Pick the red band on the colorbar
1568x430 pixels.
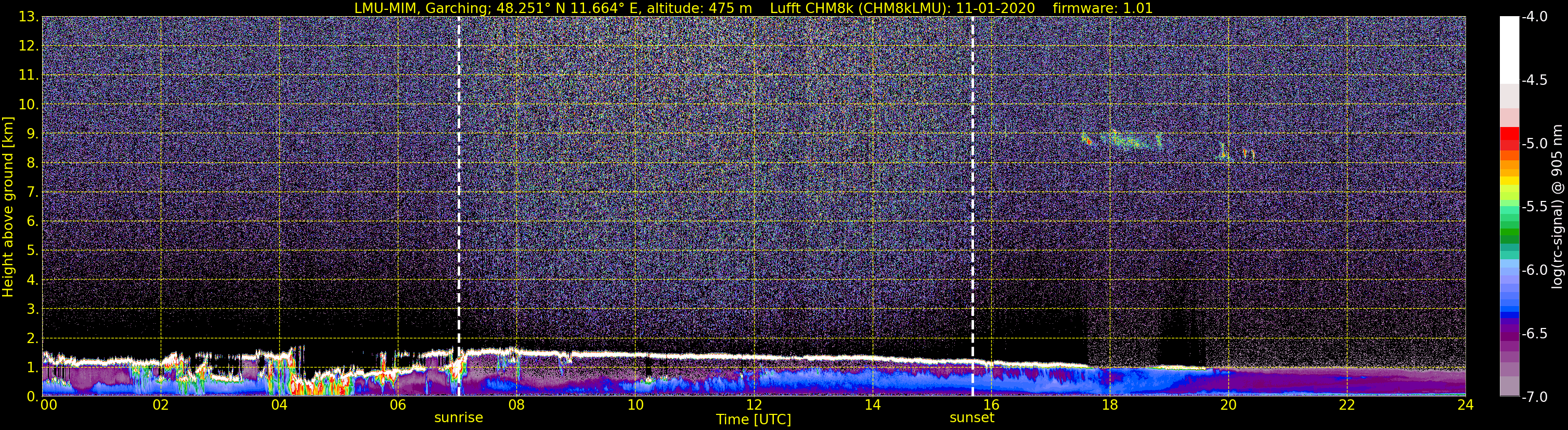point(1510,134)
